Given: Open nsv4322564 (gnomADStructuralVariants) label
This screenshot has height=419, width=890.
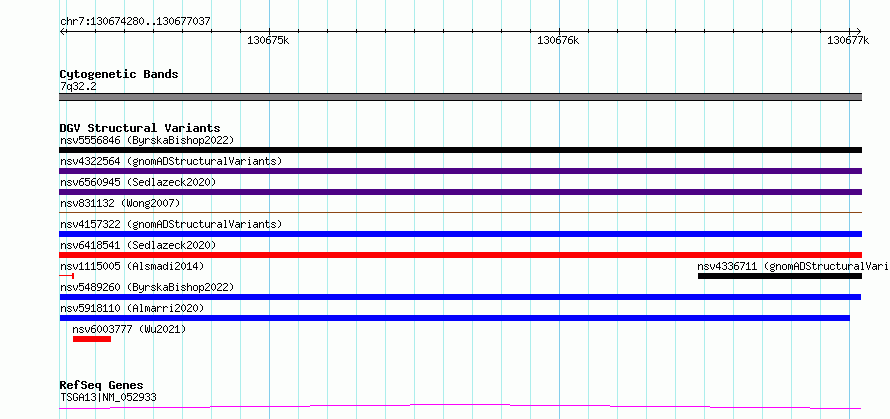Looking at the screenshot, I should tap(171, 161).
